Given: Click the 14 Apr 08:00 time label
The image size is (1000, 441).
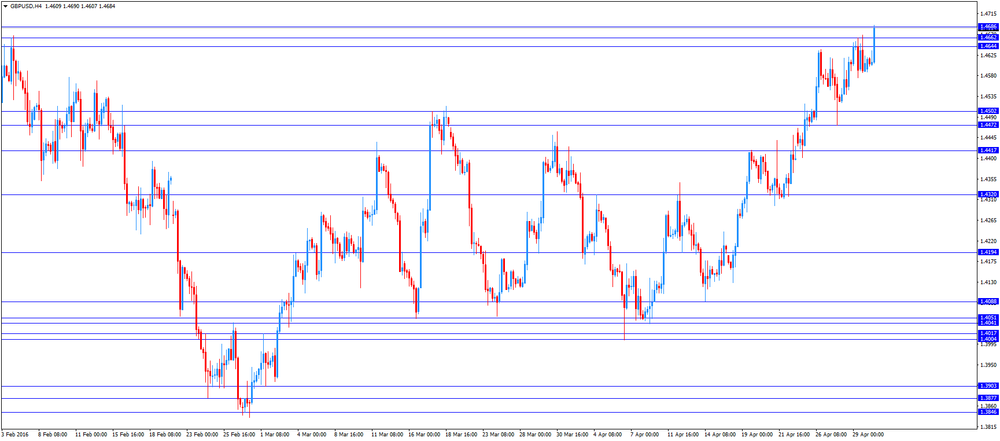Looking at the screenshot, I should (720, 435).
